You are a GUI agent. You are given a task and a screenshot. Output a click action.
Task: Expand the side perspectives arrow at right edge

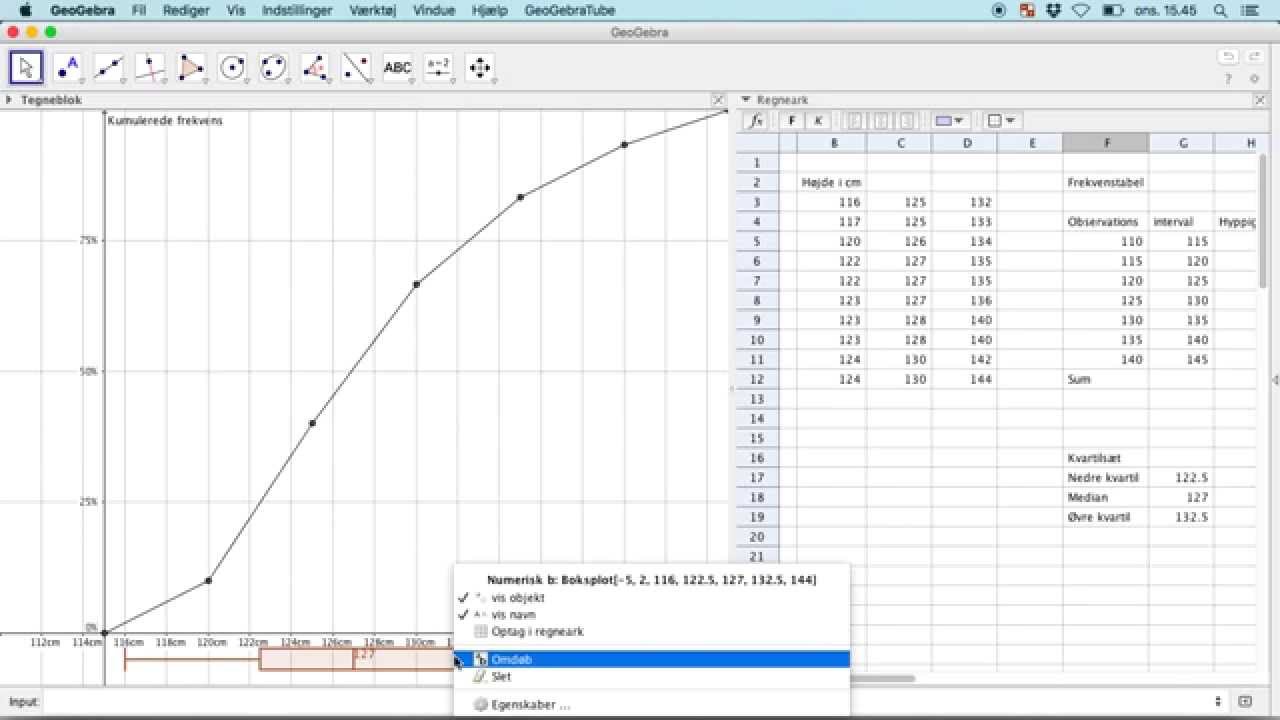1275,380
